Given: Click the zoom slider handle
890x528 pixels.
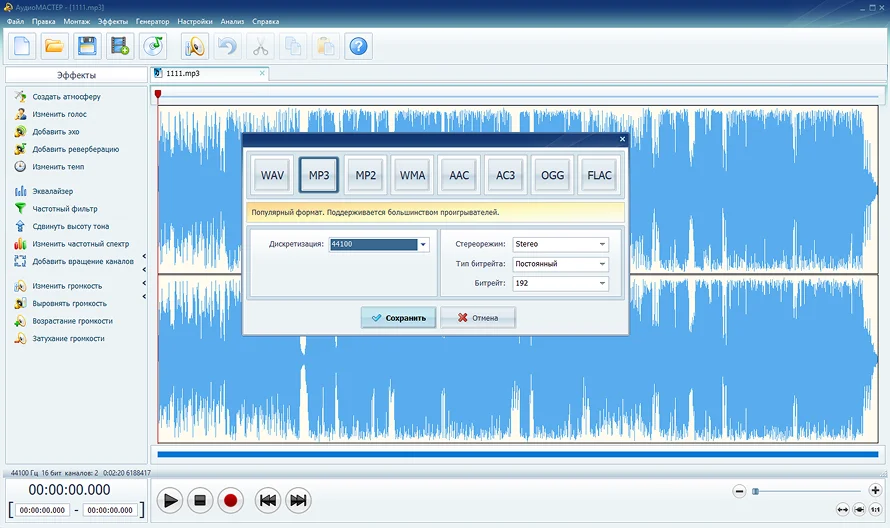Looking at the screenshot, I should pyautogui.click(x=755, y=491).
